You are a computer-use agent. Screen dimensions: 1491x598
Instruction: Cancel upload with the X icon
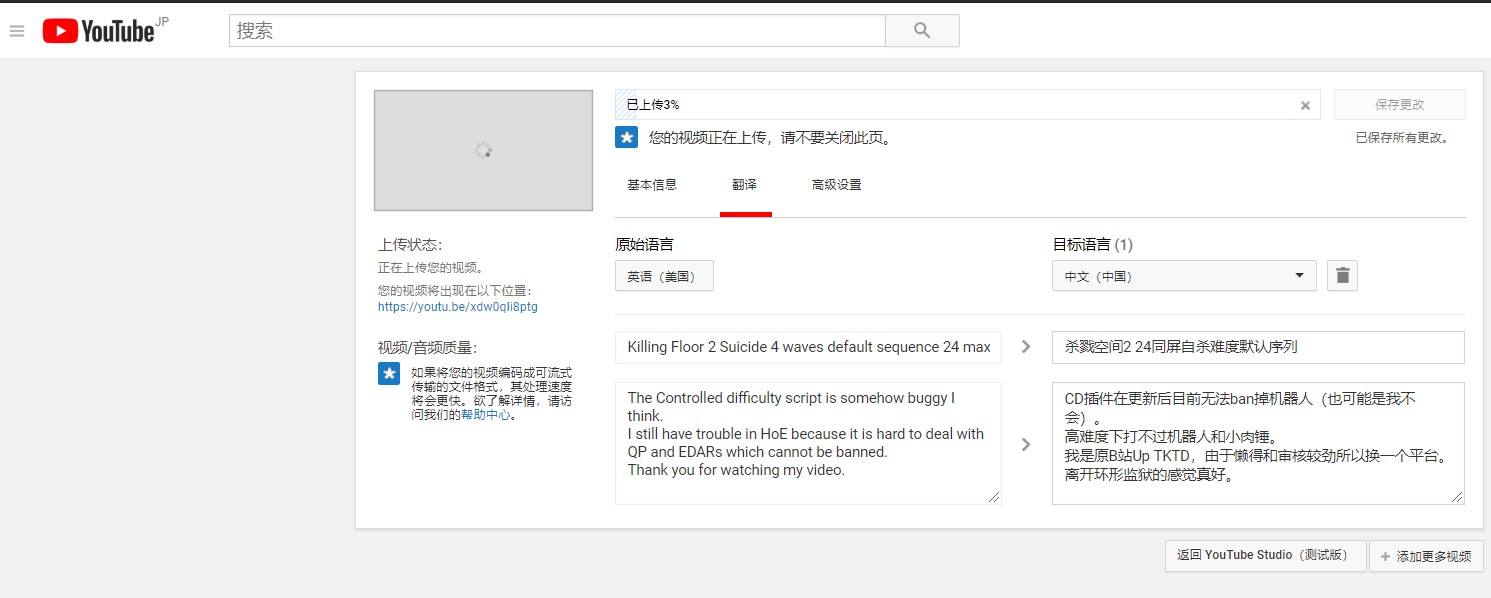coord(1305,105)
